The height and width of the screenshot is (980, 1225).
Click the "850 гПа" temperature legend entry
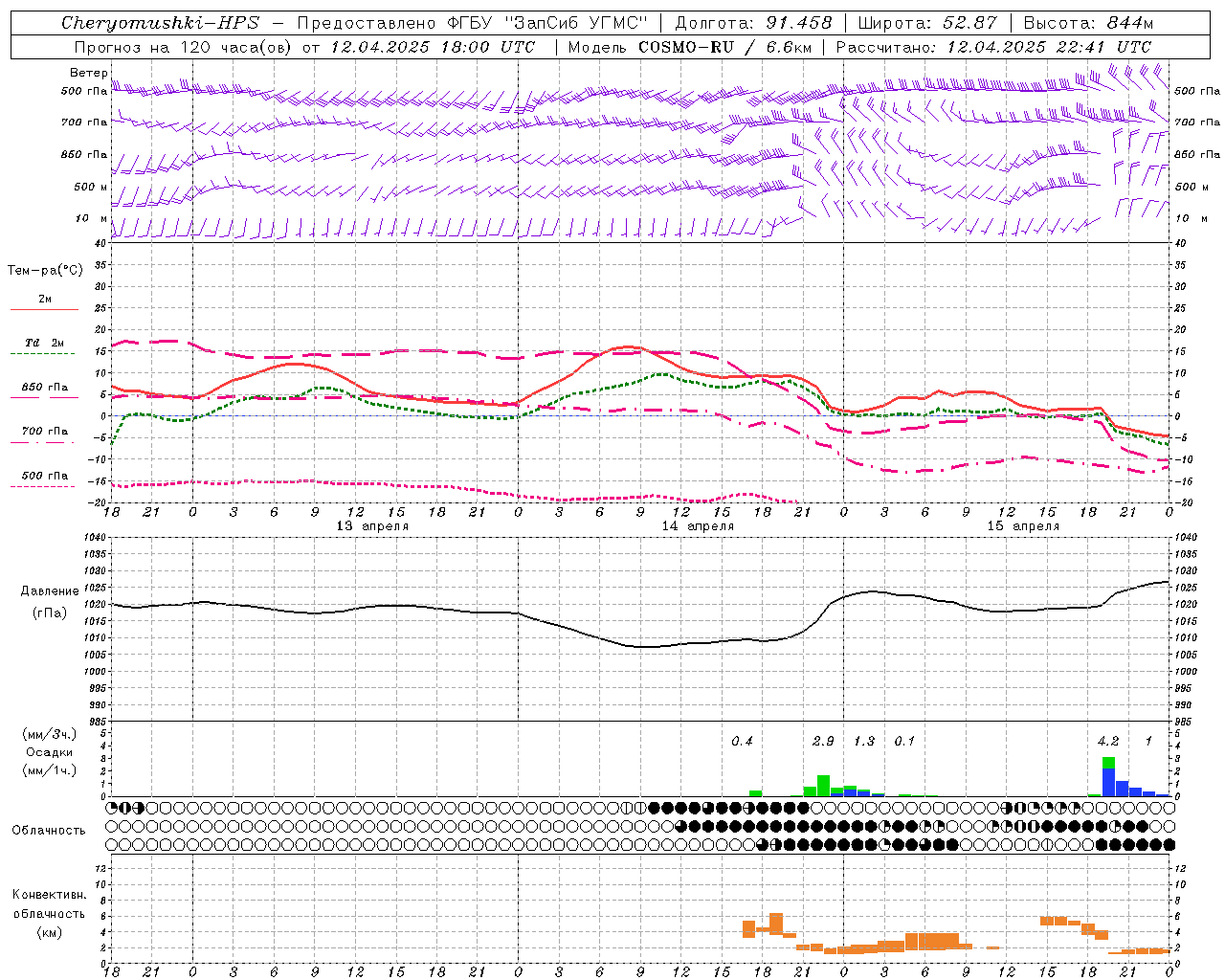45,388
